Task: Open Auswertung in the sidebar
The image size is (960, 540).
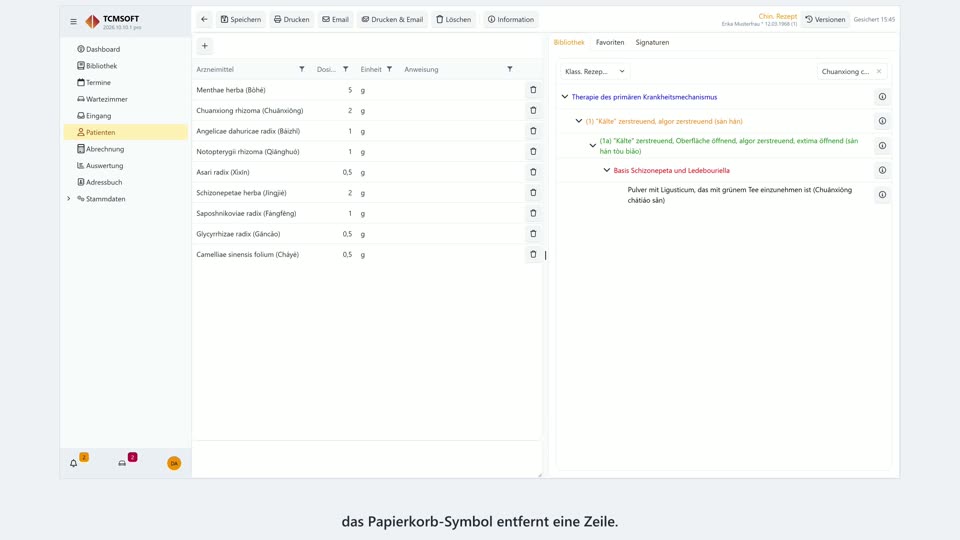Action: [126, 165]
